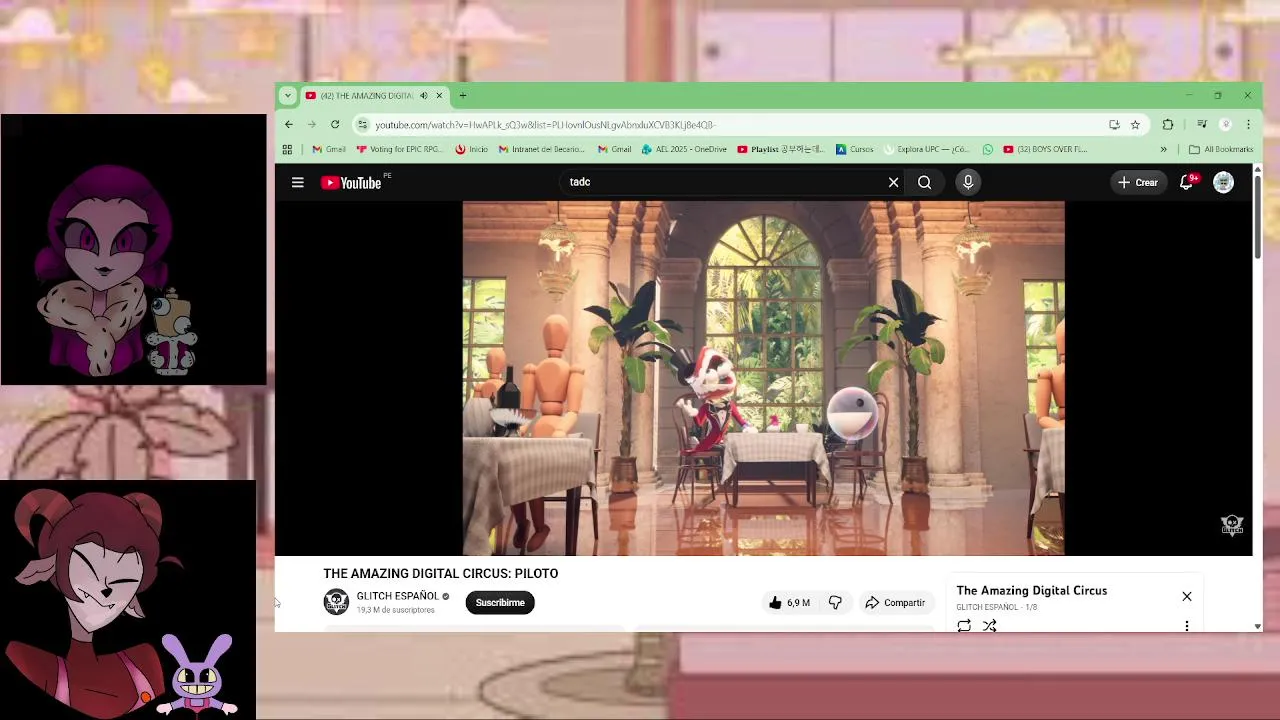Image resolution: width=1280 pixels, height=720 pixels.
Task: Close The Amazing Digital Circus playlist panel
Action: [1187, 596]
